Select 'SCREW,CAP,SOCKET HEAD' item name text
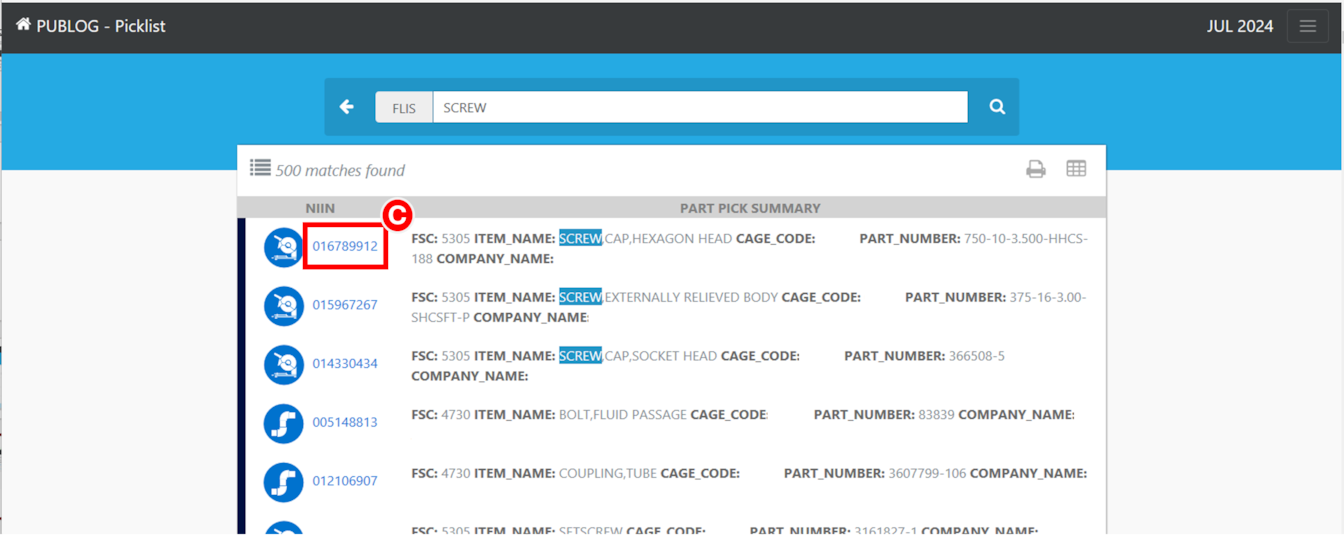The height and width of the screenshot is (540, 1344). (x=638, y=355)
